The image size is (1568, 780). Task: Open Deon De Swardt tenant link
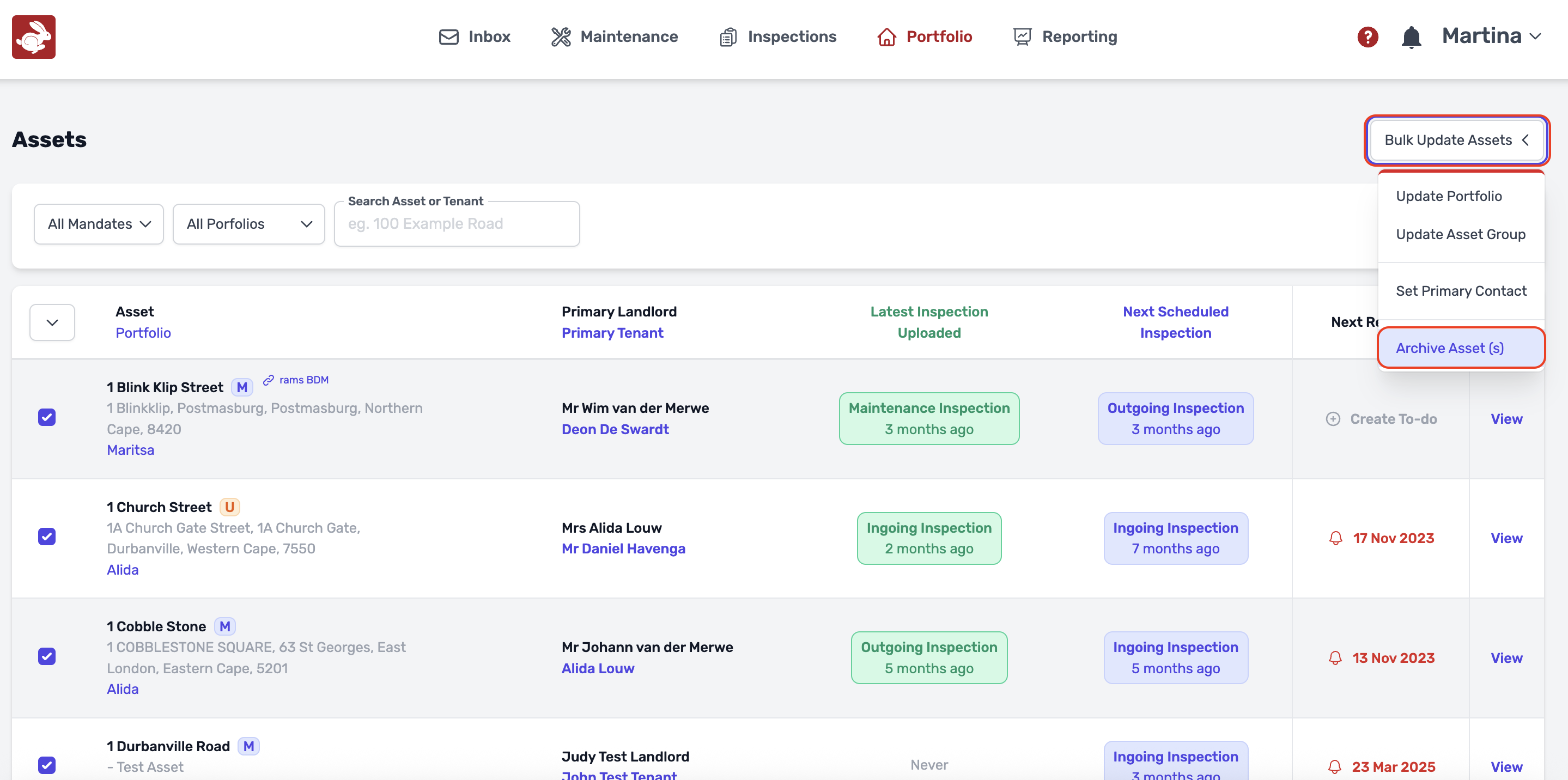point(615,430)
